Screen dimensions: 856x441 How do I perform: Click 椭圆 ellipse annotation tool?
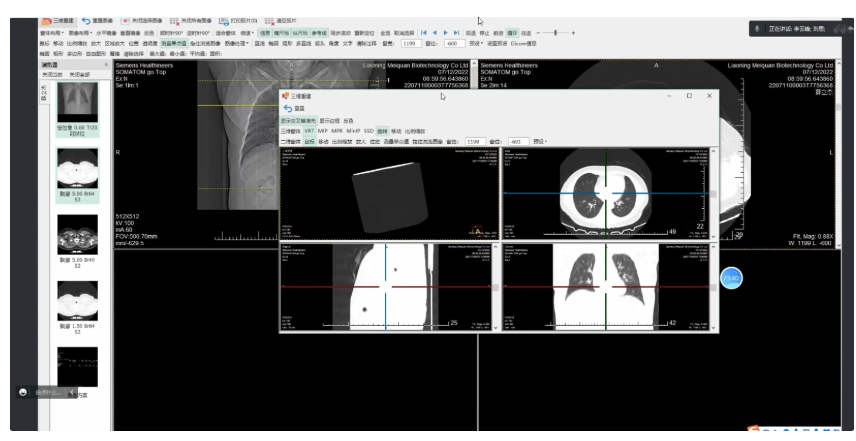tap(274, 43)
